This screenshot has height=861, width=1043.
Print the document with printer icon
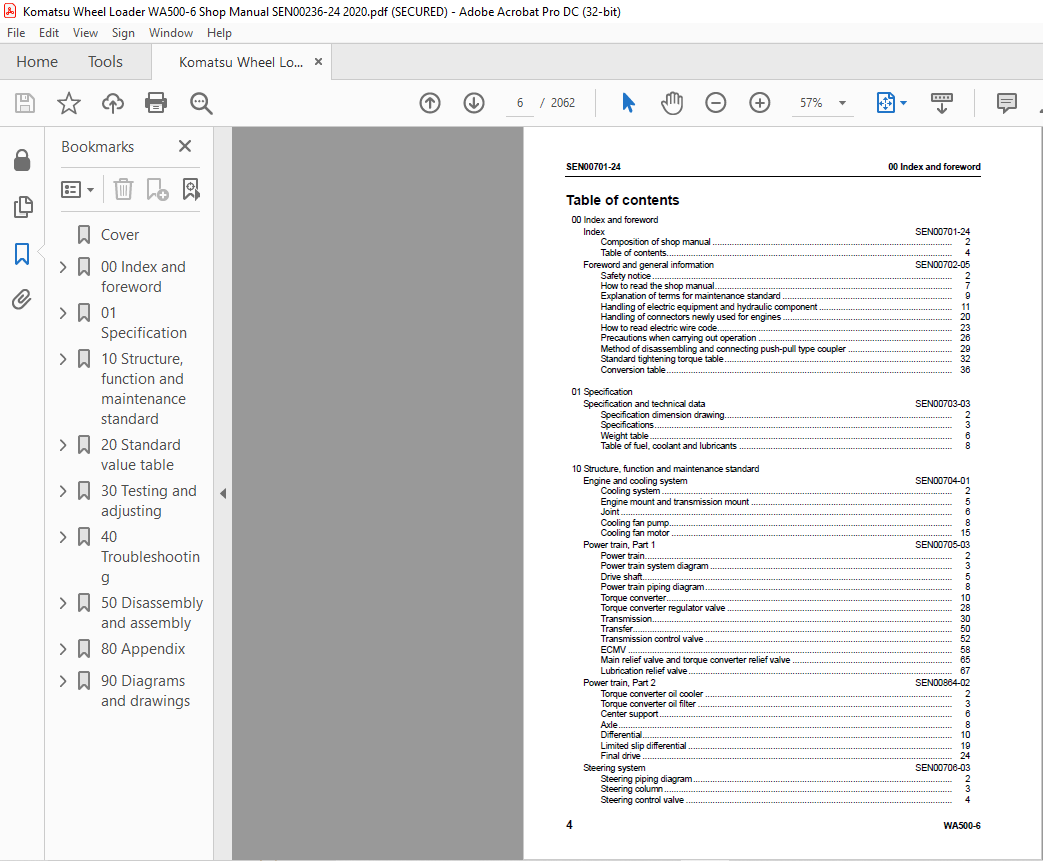coord(156,103)
